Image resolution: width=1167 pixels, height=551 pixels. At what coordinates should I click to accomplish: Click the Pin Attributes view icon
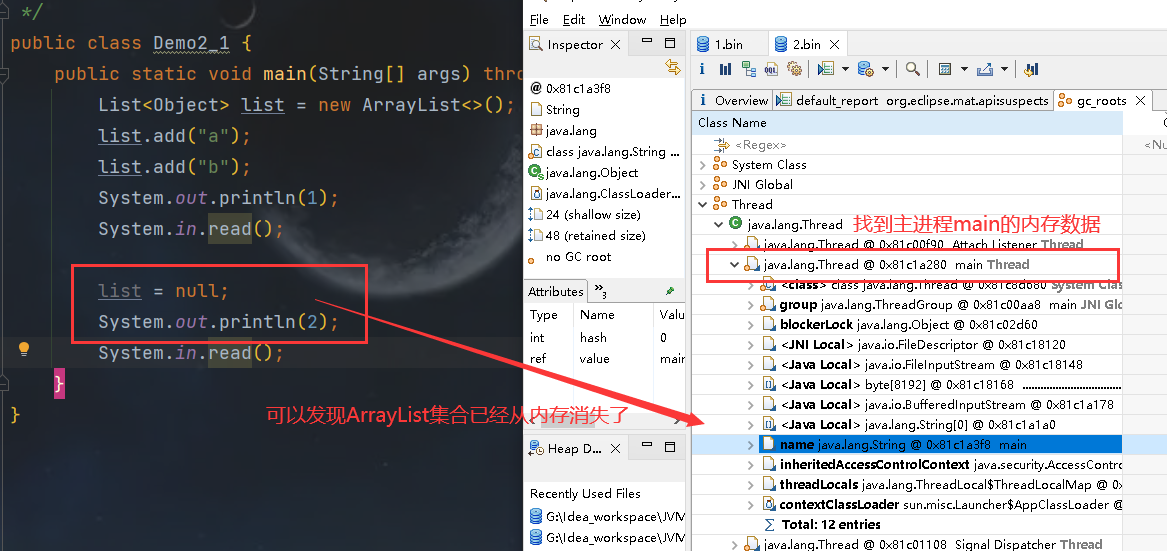[x=670, y=291]
